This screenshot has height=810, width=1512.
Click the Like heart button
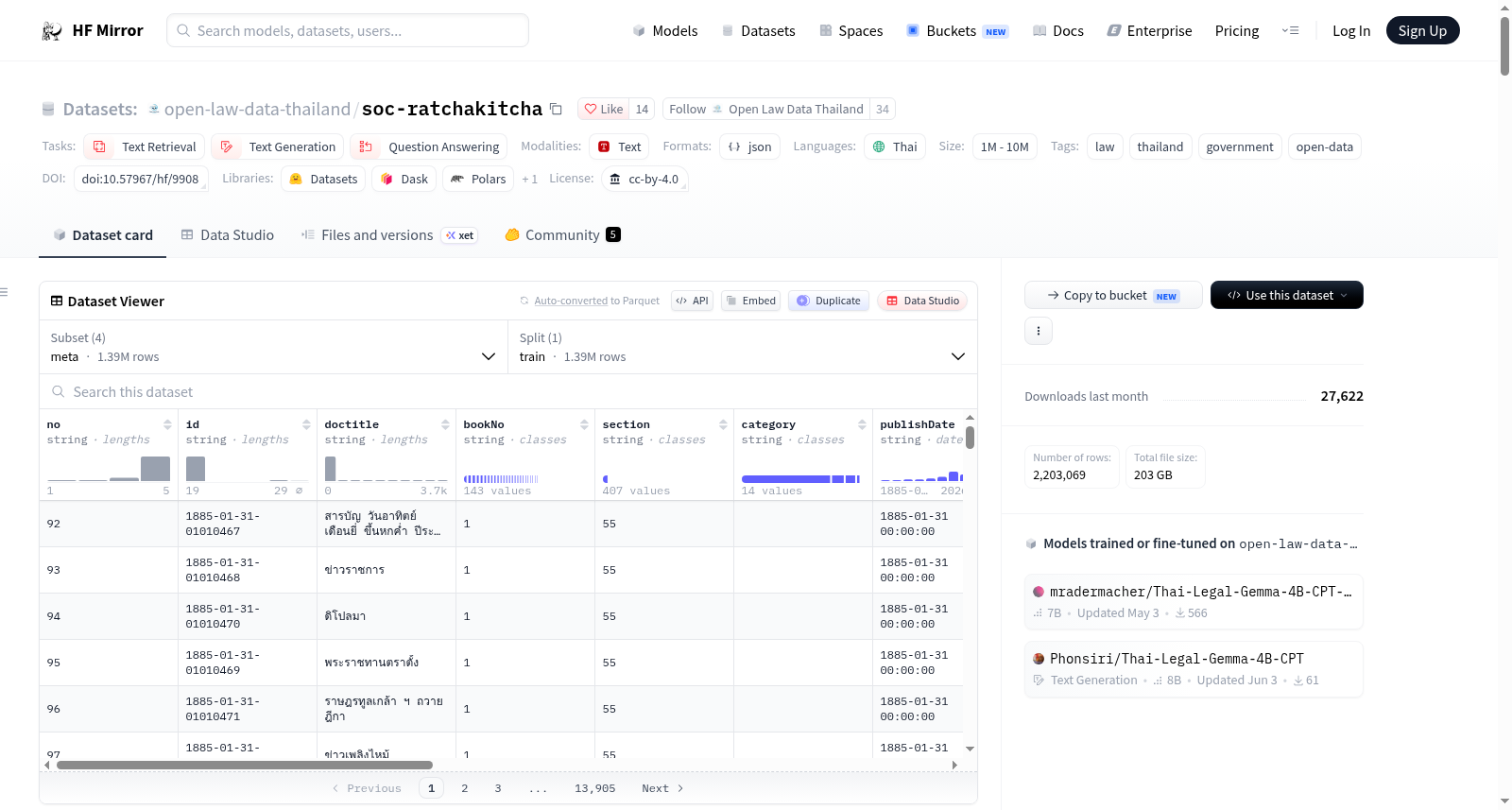click(604, 110)
